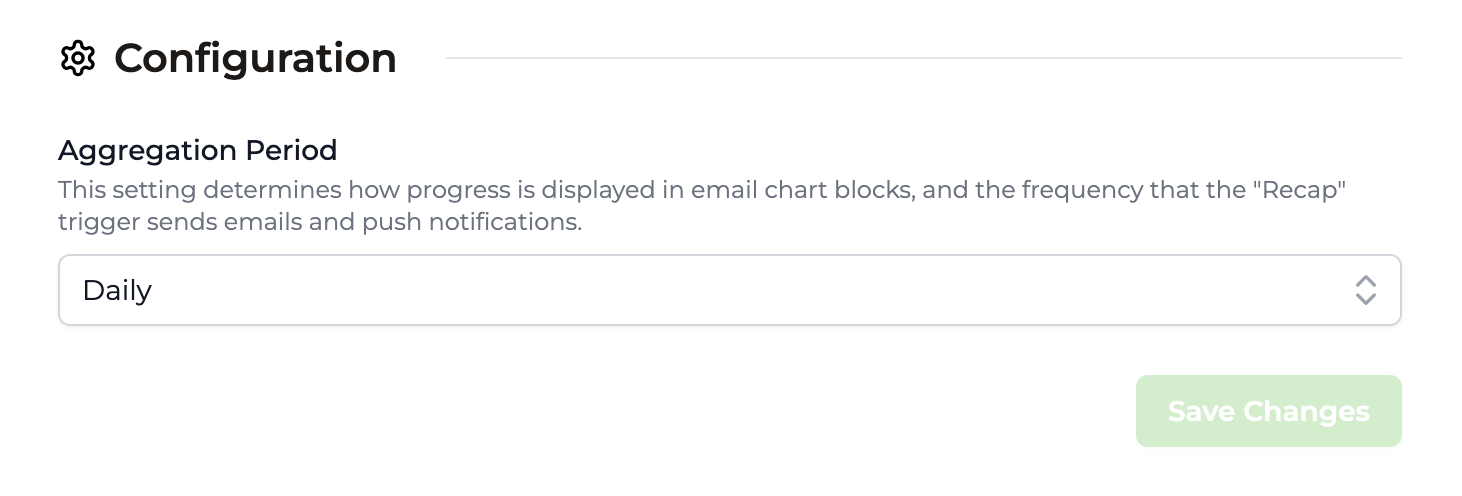Select the "Daily" value in the dropdown
This screenshot has height=496, width=1462.
coord(117,291)
